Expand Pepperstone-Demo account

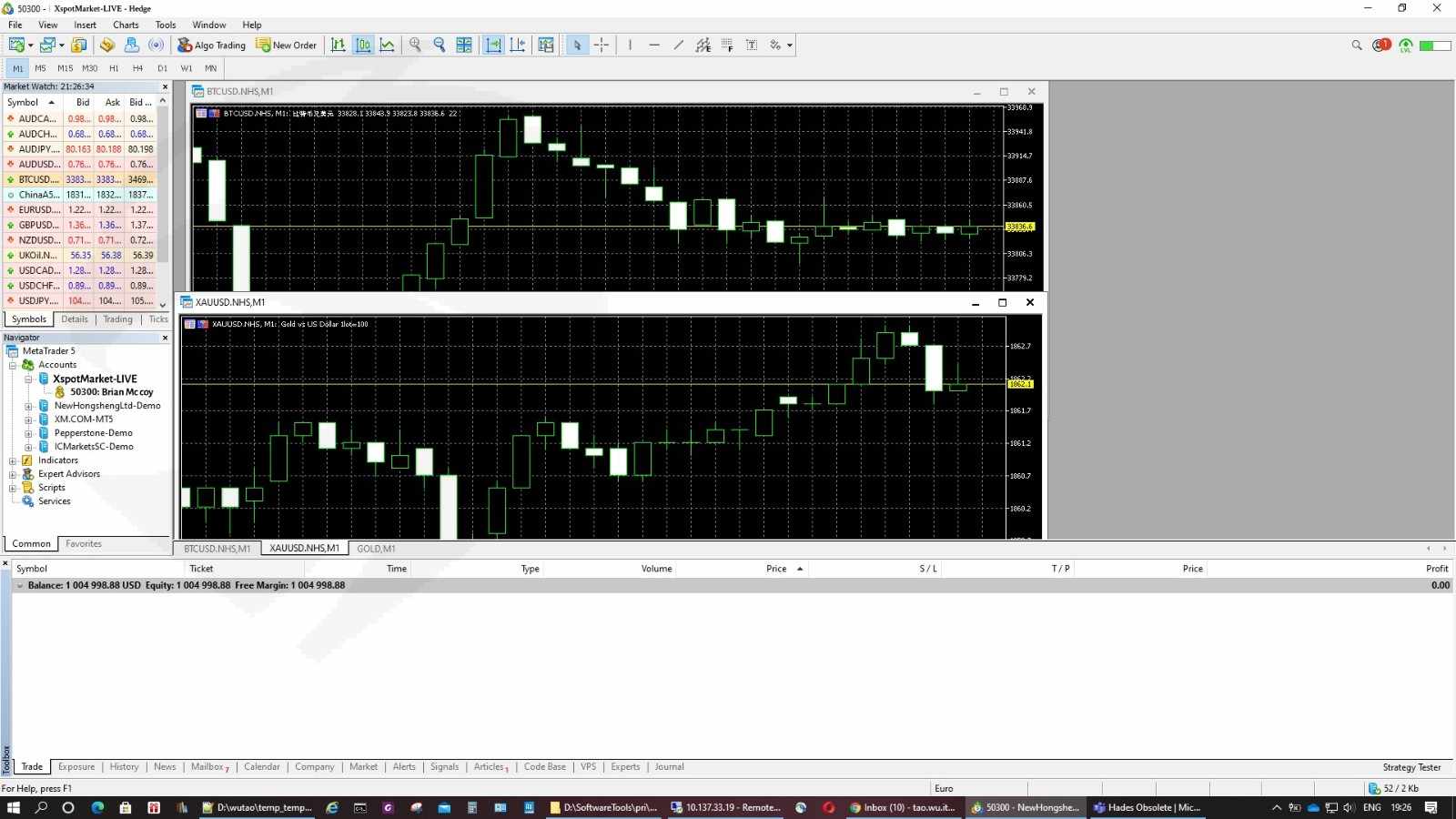[28, 433]
